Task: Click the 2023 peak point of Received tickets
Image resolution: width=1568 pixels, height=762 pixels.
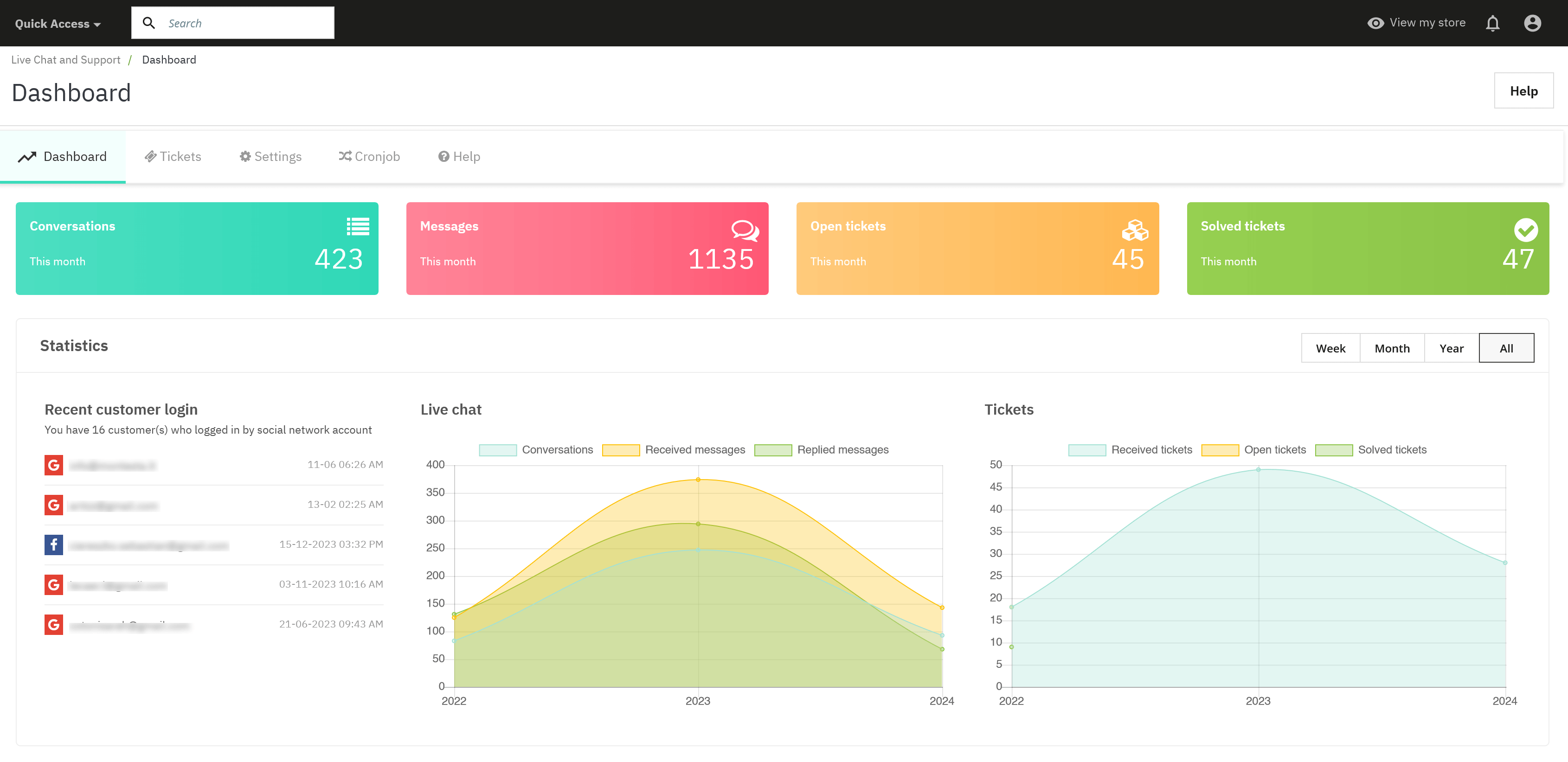Action: 1258,469
